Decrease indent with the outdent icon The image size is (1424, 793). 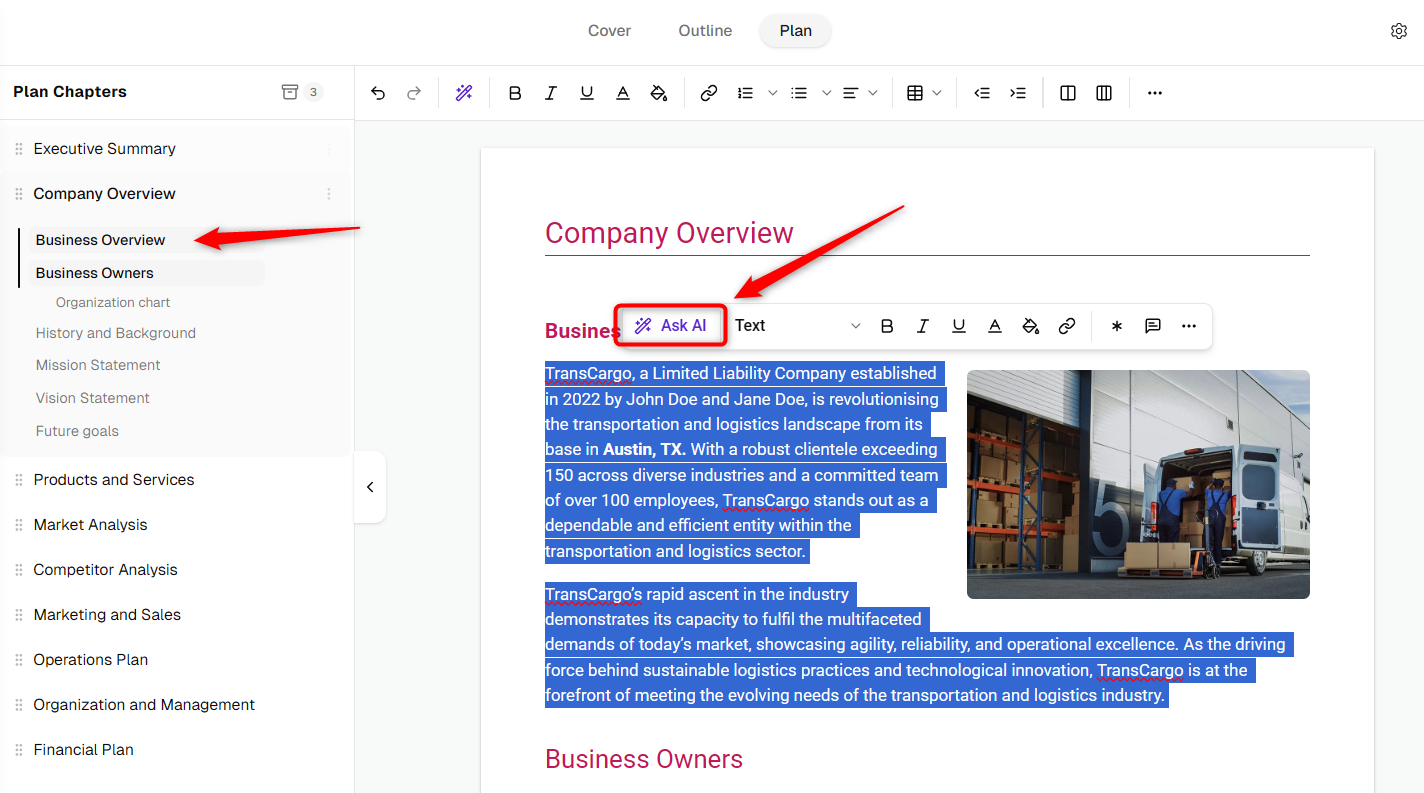[982, 93]
